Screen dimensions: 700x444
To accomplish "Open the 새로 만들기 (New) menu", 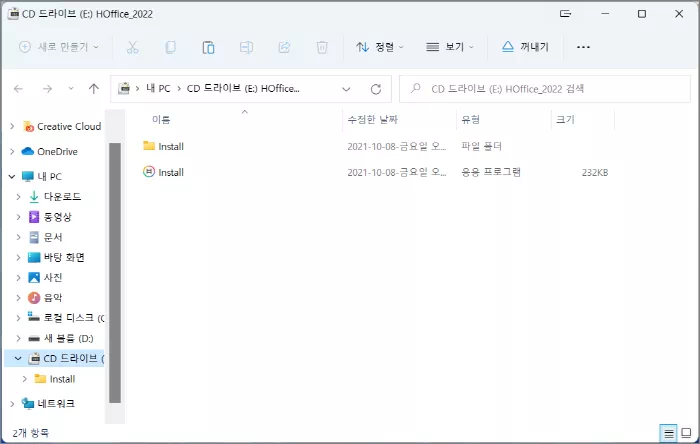I will click(59, 47).
